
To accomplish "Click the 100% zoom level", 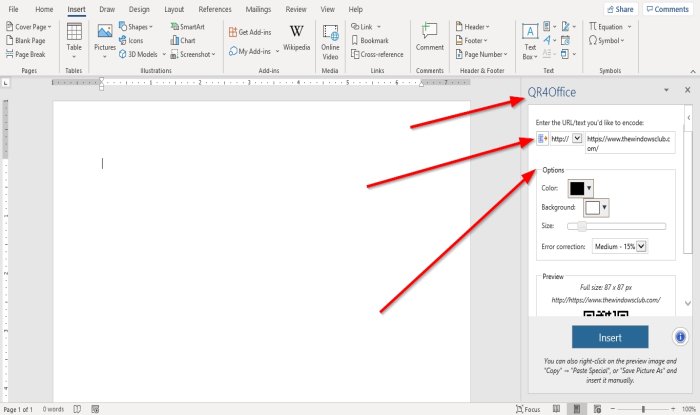I will click(689, 409).
